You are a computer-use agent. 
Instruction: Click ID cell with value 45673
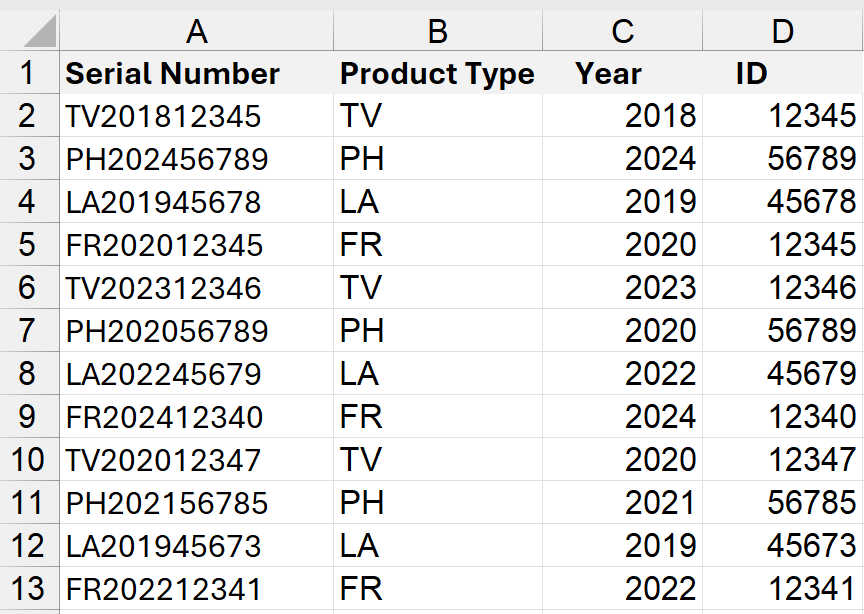811,545
